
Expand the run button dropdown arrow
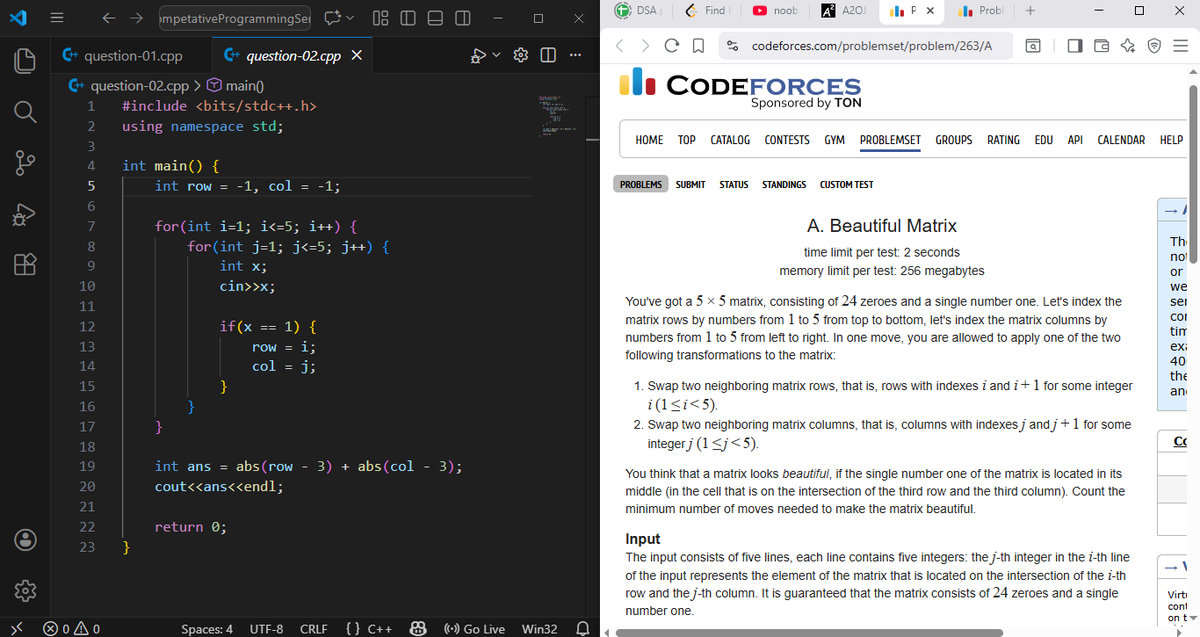tap(498, 57)
